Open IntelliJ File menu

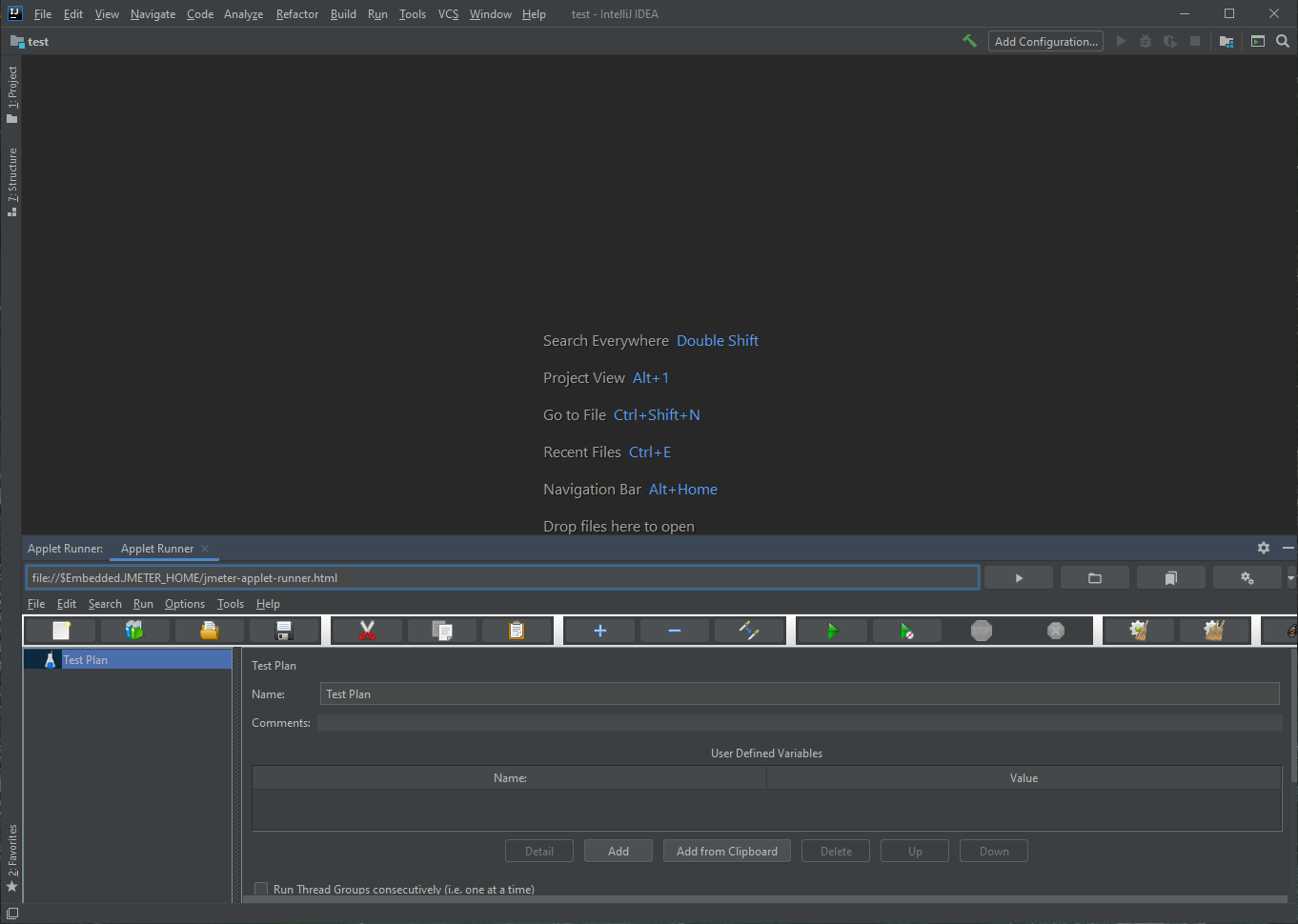tap(43, 14)
